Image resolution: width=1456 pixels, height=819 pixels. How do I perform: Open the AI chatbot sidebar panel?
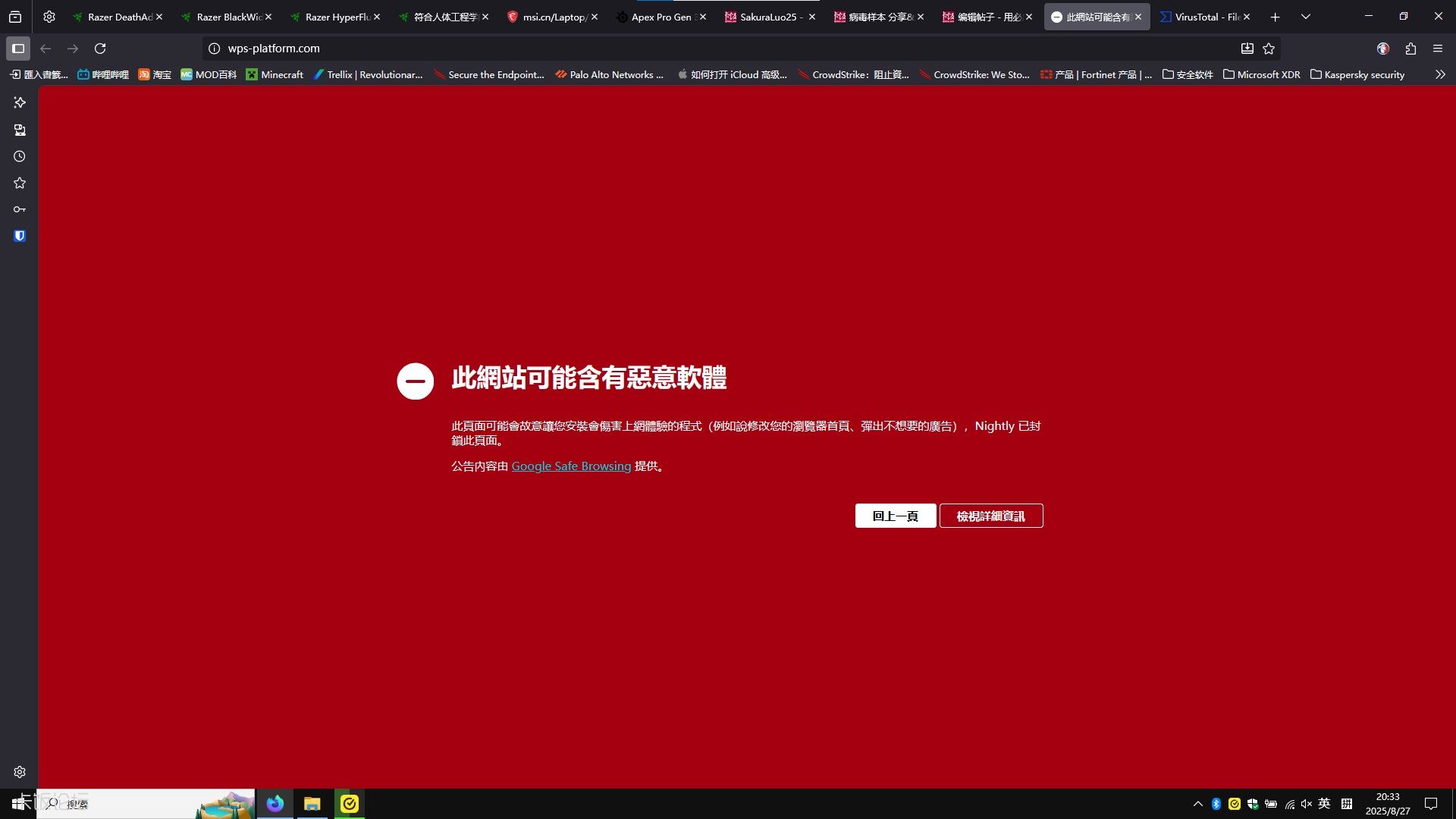pyautogui.click(x=20, y=102)
